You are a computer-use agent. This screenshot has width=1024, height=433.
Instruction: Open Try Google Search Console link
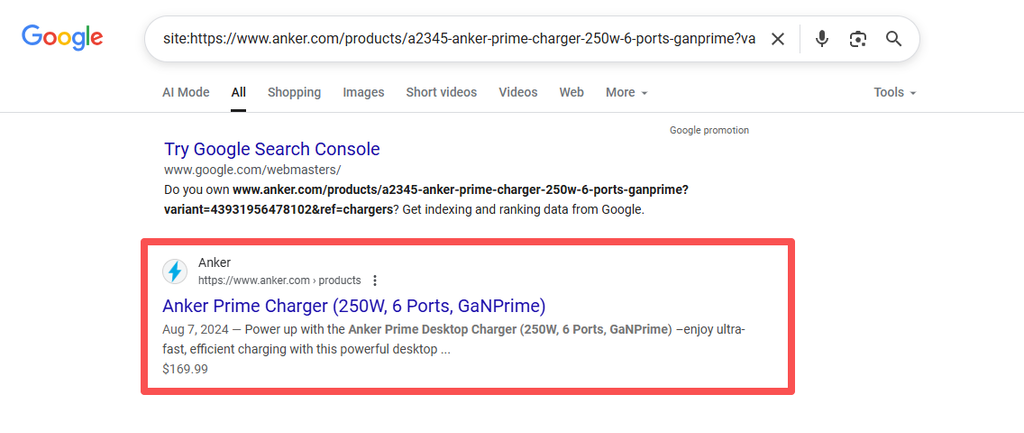pos(272,149)
